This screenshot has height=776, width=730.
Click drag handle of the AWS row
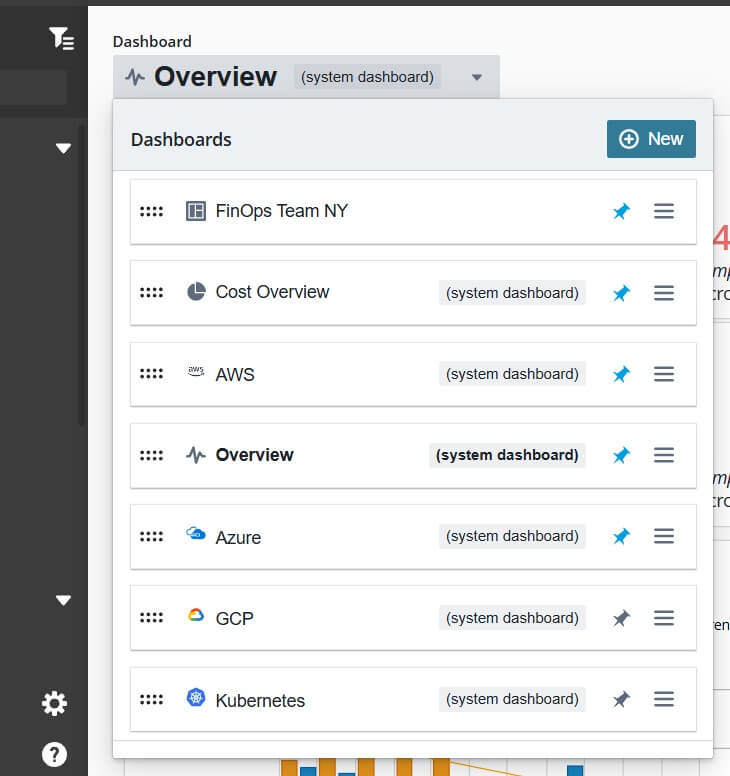click(151, 374)
